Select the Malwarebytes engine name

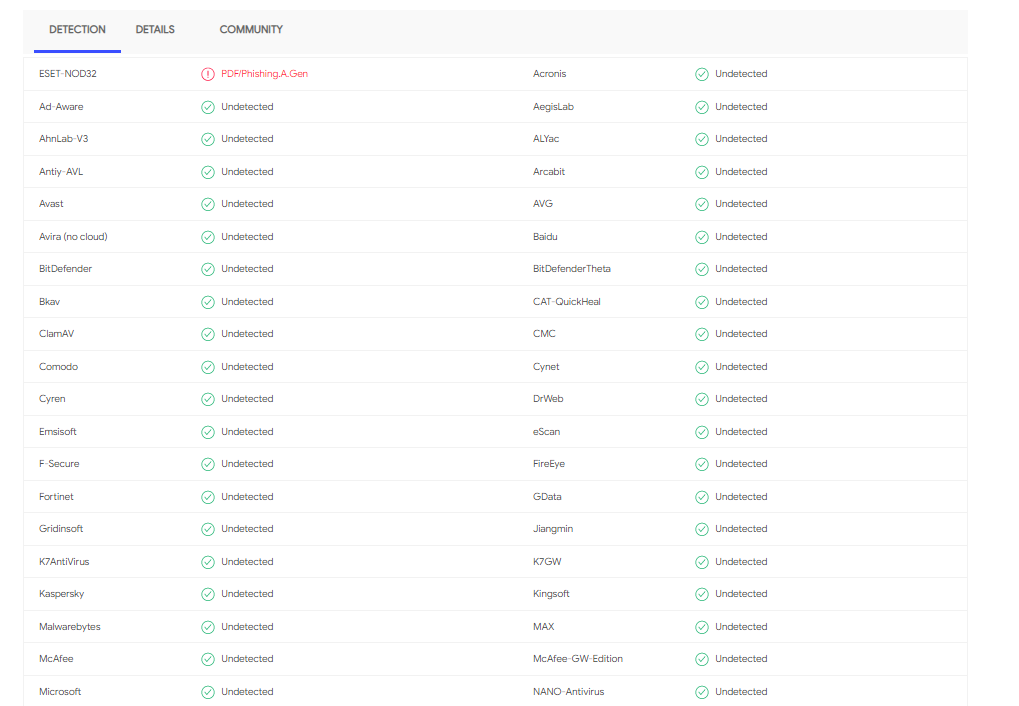point(70,627)
